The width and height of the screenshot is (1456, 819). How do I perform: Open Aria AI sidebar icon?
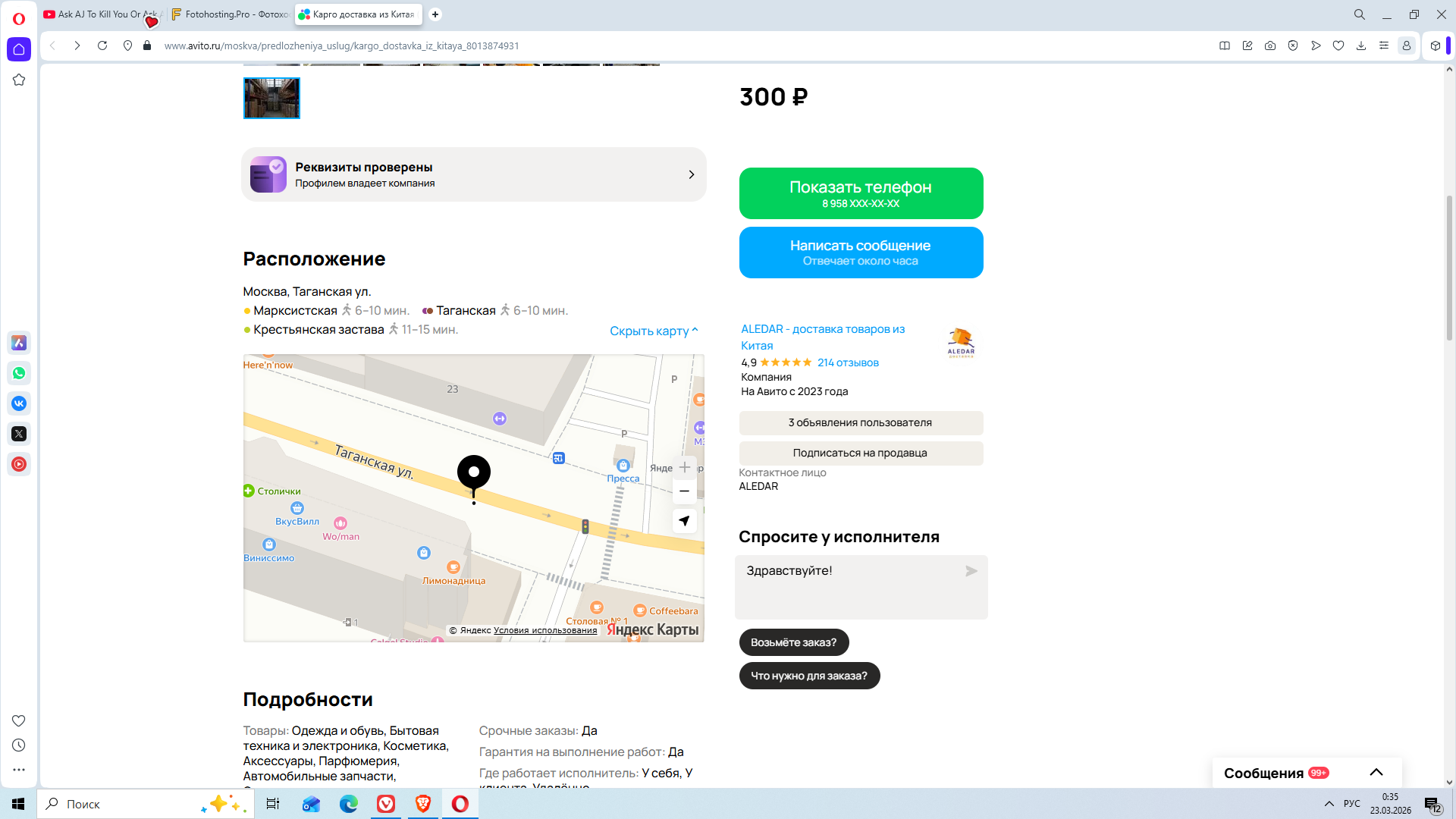click(x=19, y=343)
